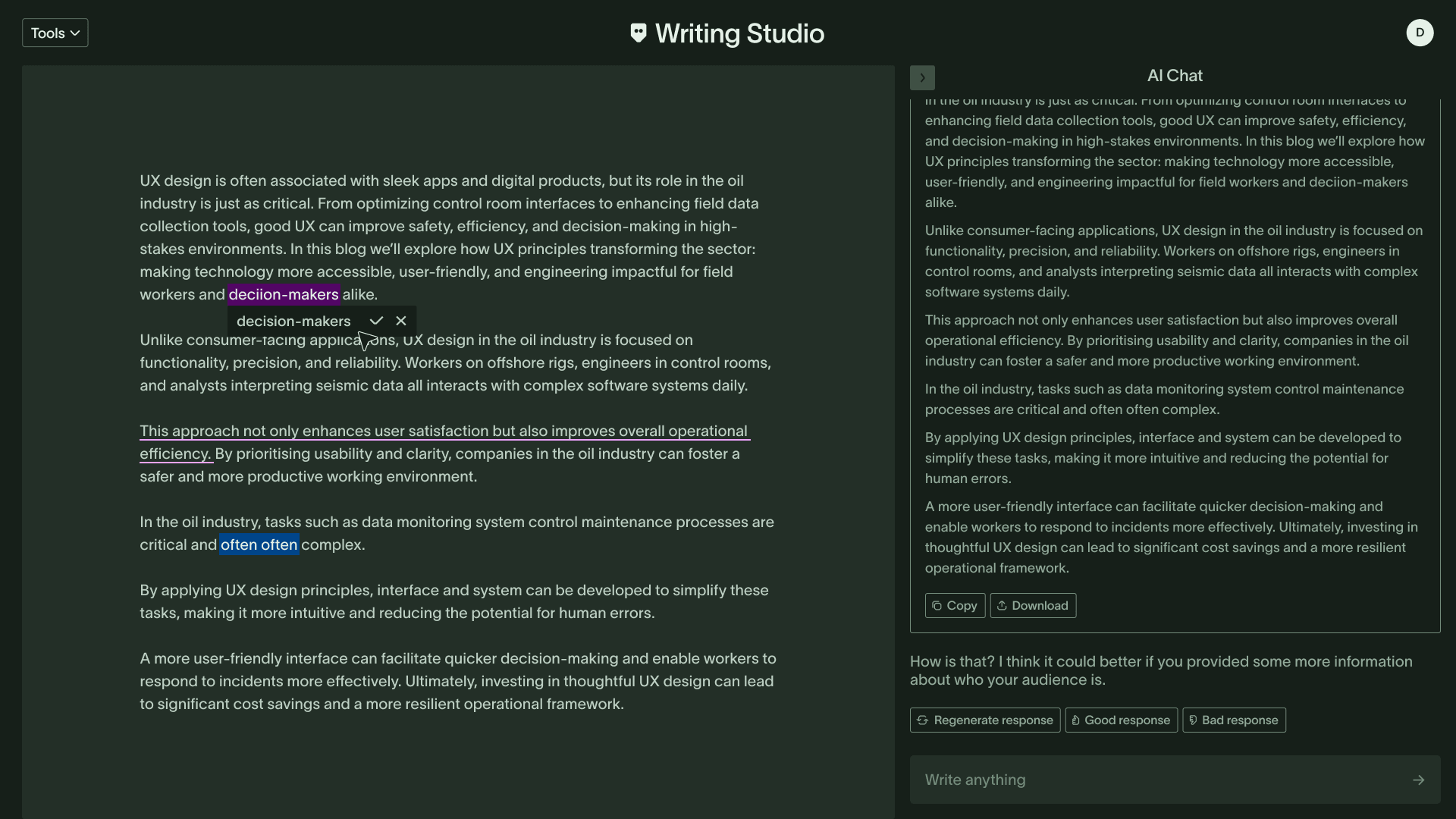Click the Writing Studio logo icon
The height and width of the screenshot is (819, 1456).
(639, 33)
